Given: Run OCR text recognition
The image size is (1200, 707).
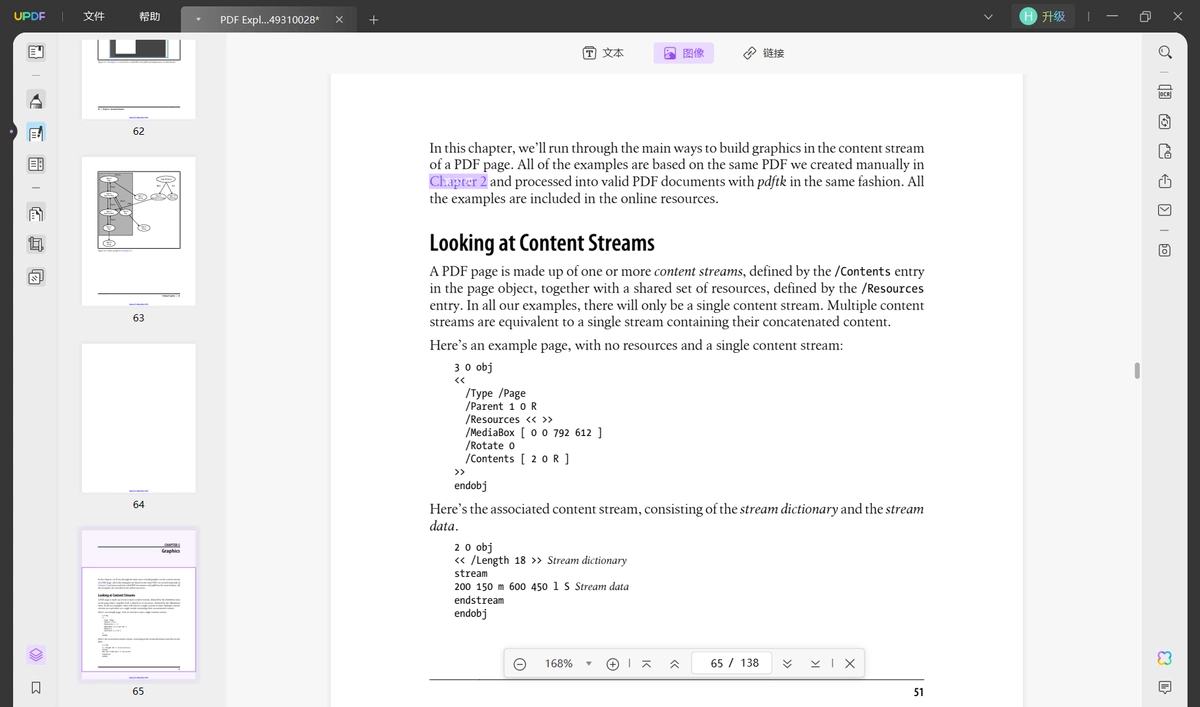Looking at the screenshot, I should (x=1165, y=91).
